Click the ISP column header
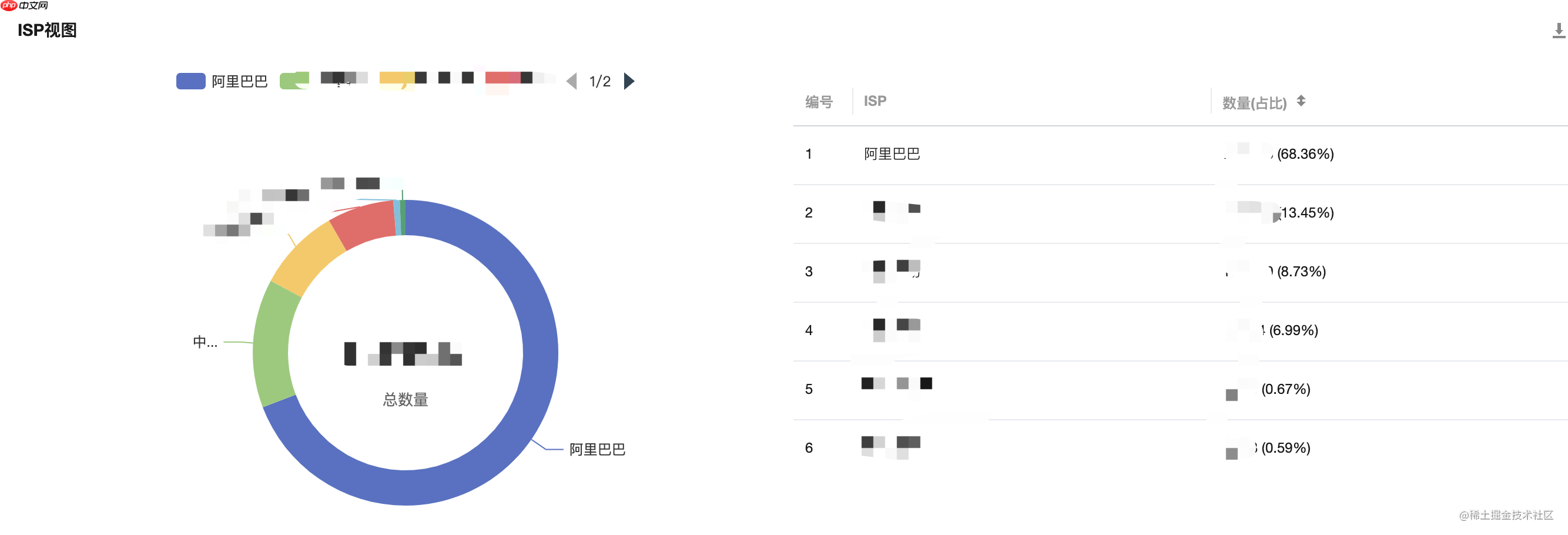1568x535 pixels. click(875, 101)
